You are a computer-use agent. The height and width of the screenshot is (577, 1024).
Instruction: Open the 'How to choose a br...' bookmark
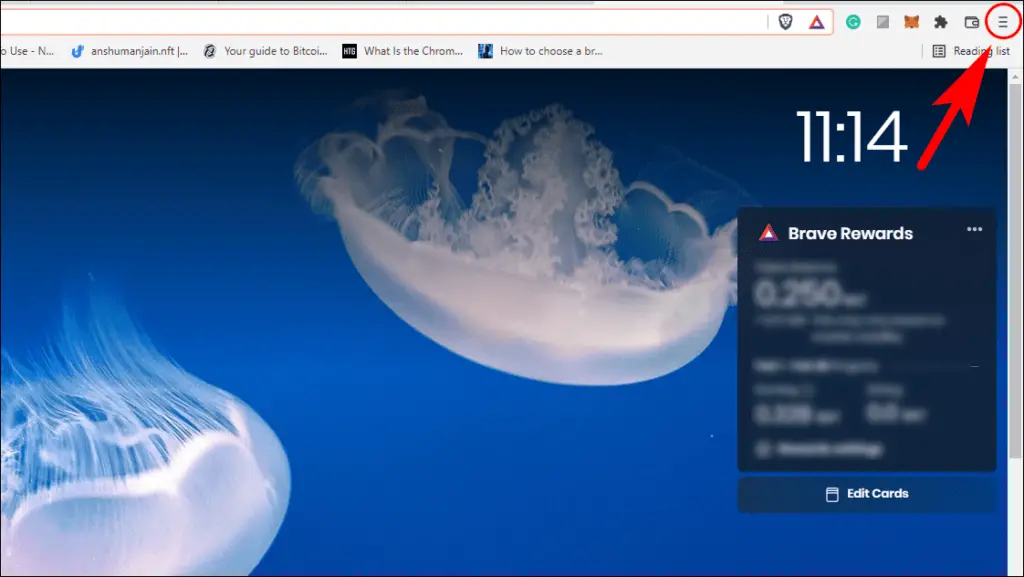point(540,51)
